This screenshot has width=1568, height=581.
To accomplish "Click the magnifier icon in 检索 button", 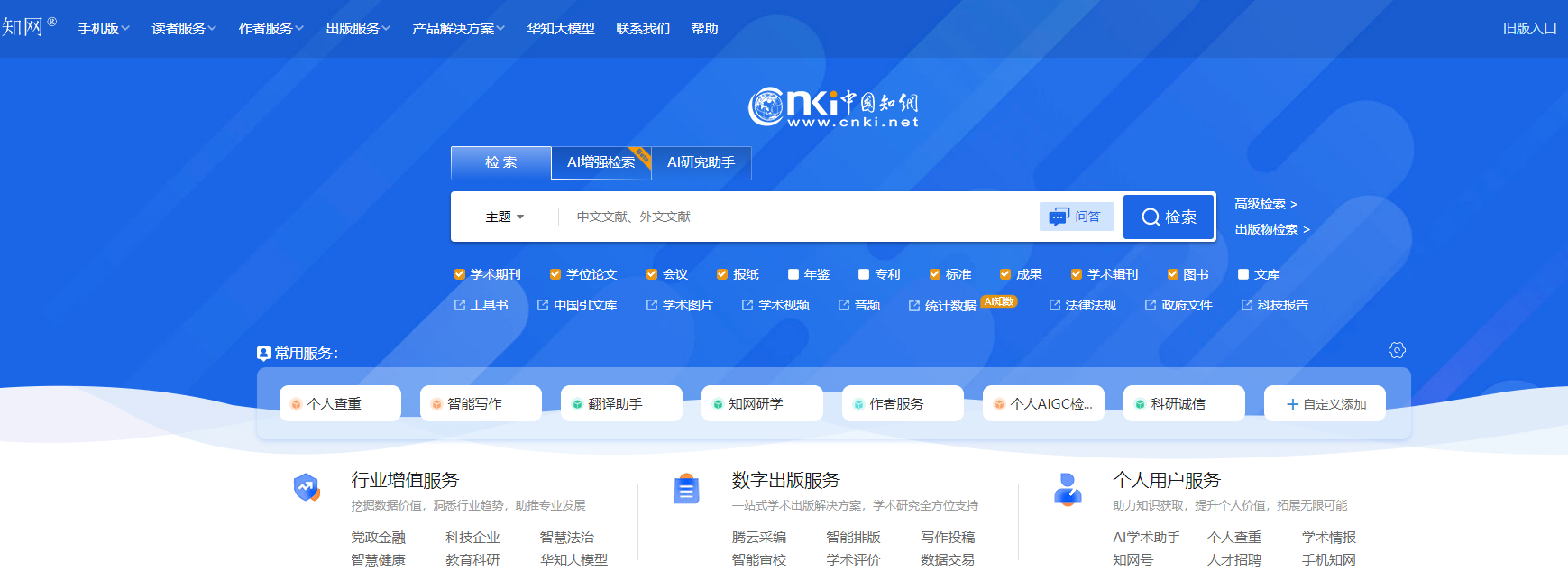I will [x=1151, y=217].
